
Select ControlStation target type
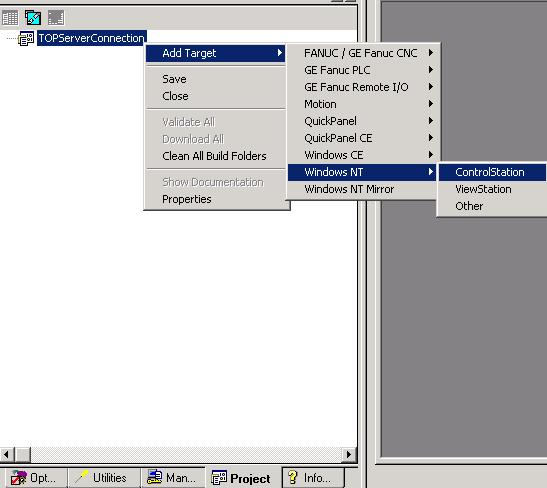(492, 172)
